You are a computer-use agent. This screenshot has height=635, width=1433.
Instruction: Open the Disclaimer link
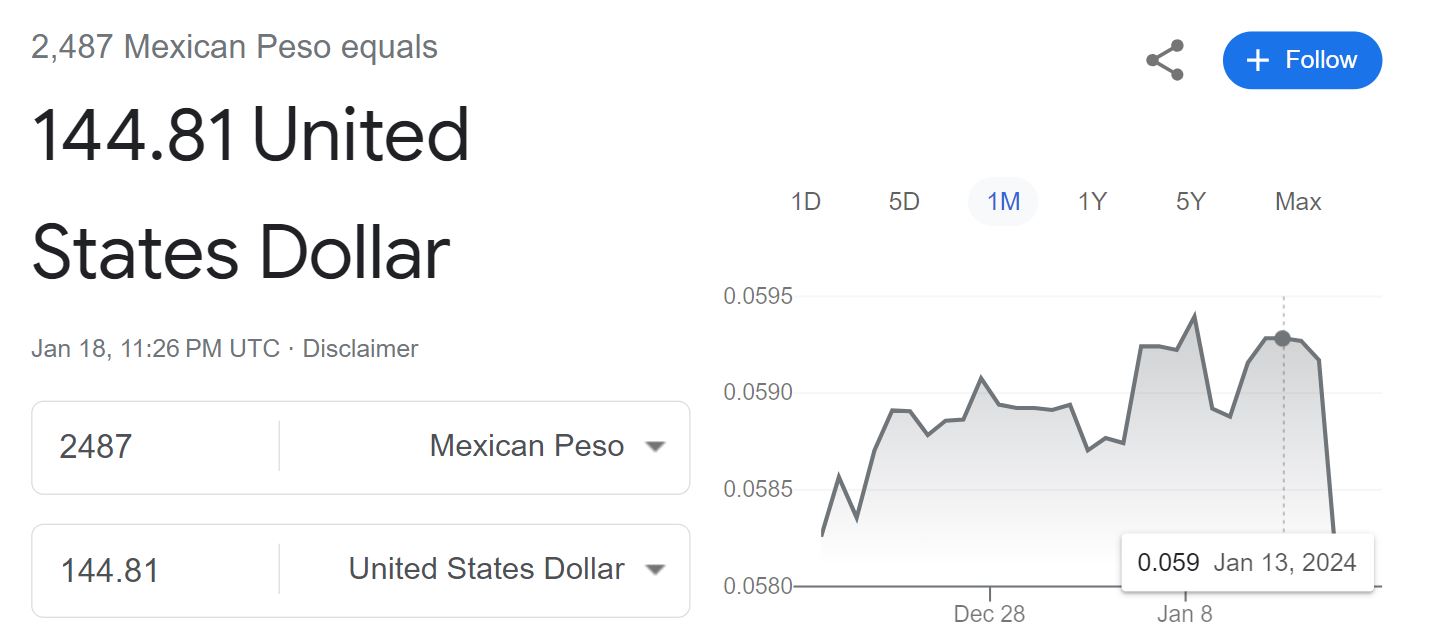click(360, 349)
